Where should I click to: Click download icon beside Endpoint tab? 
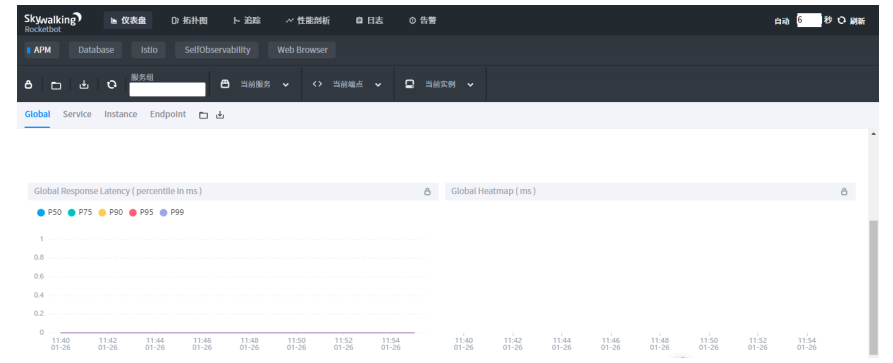(x=220, y=115)
